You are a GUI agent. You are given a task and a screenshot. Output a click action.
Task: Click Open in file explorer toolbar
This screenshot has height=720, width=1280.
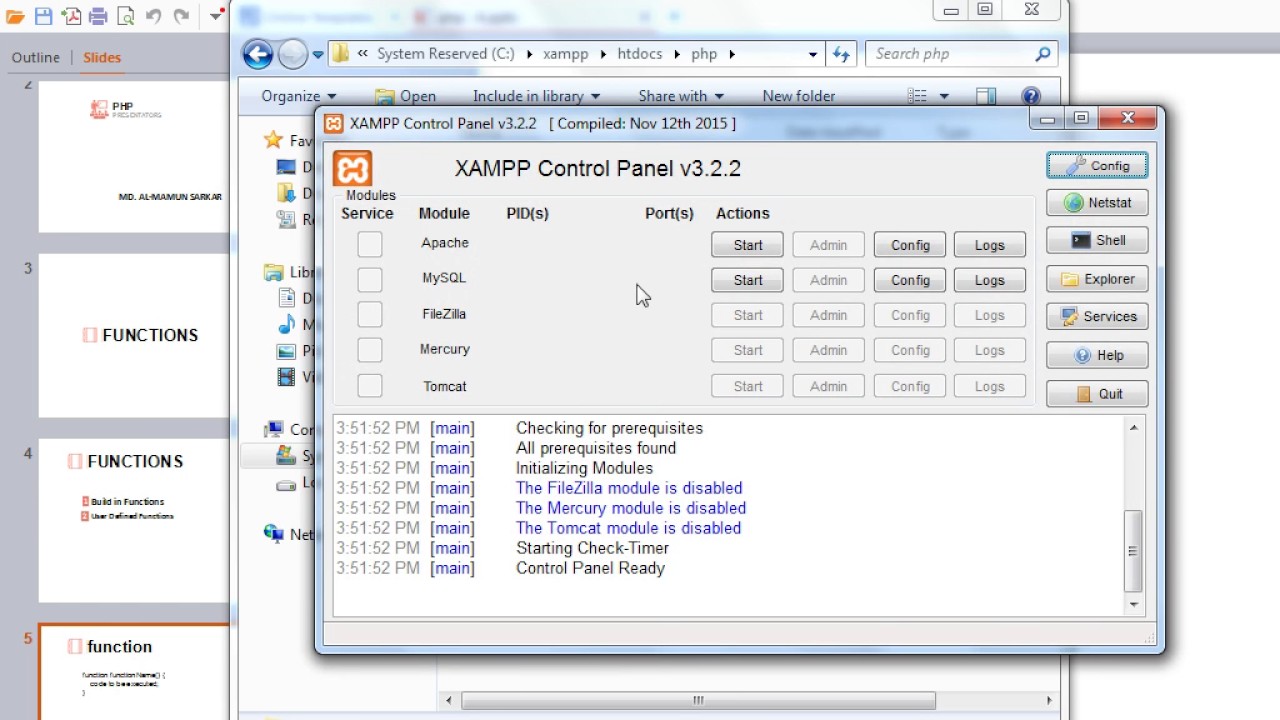(405, 96)
